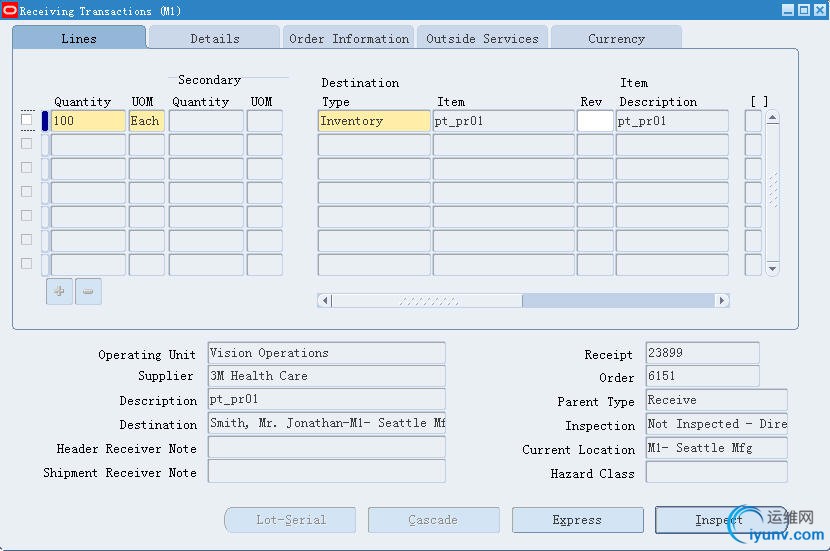Click the Destination field Smith, Mr. Jonathan
The image size is (830, 551).
(327, 423)
